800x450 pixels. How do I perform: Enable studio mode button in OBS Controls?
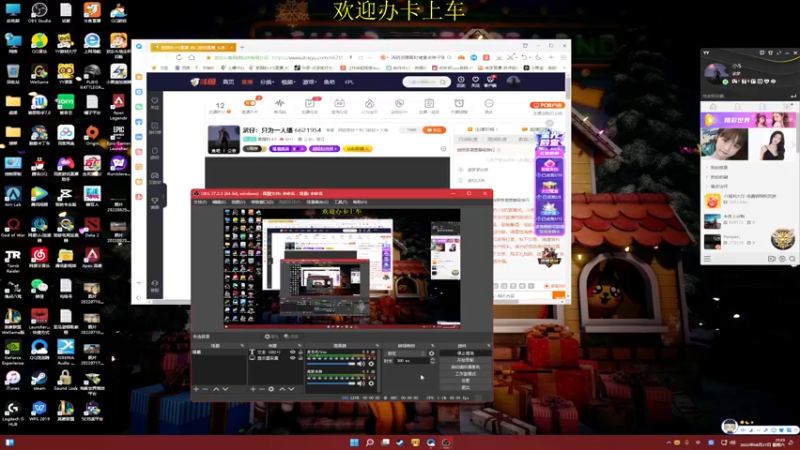[x=465, y=373]
